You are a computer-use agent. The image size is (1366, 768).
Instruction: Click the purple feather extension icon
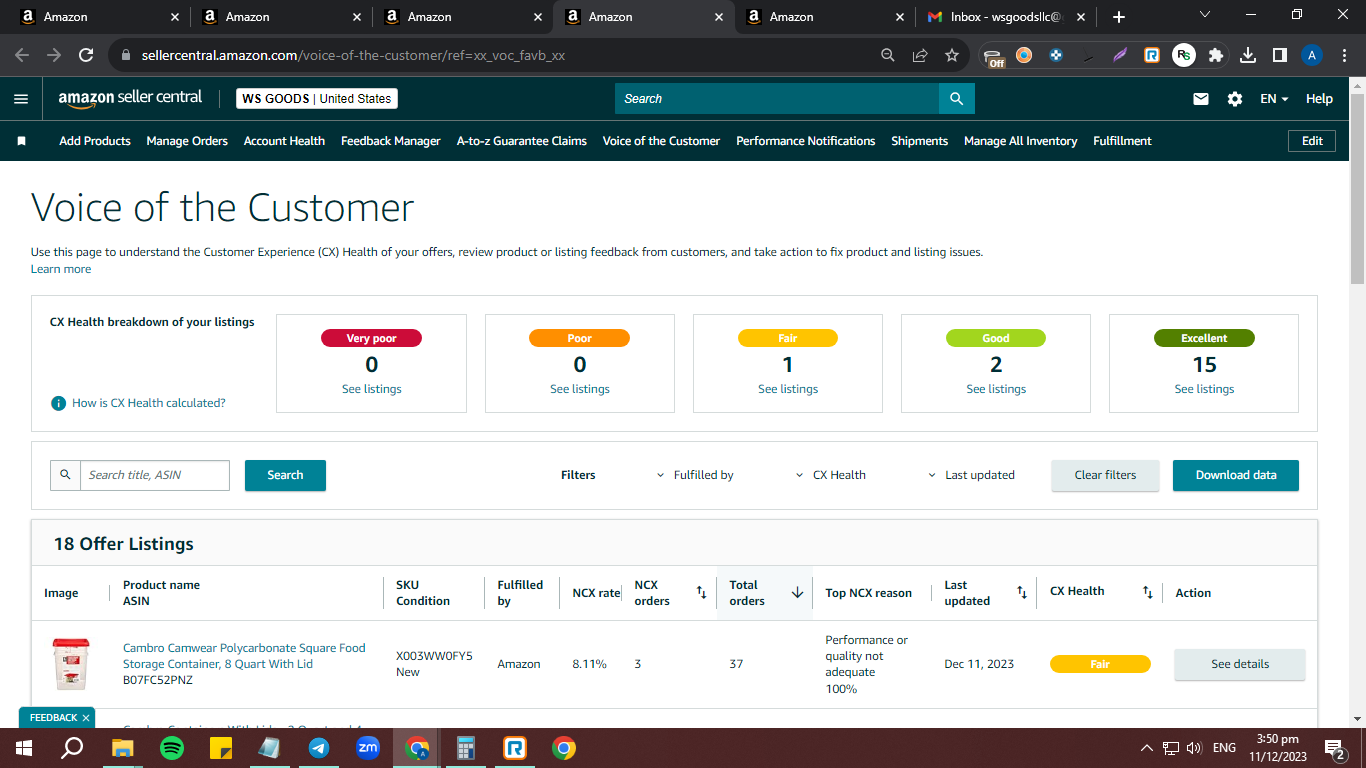point(1120,55)
